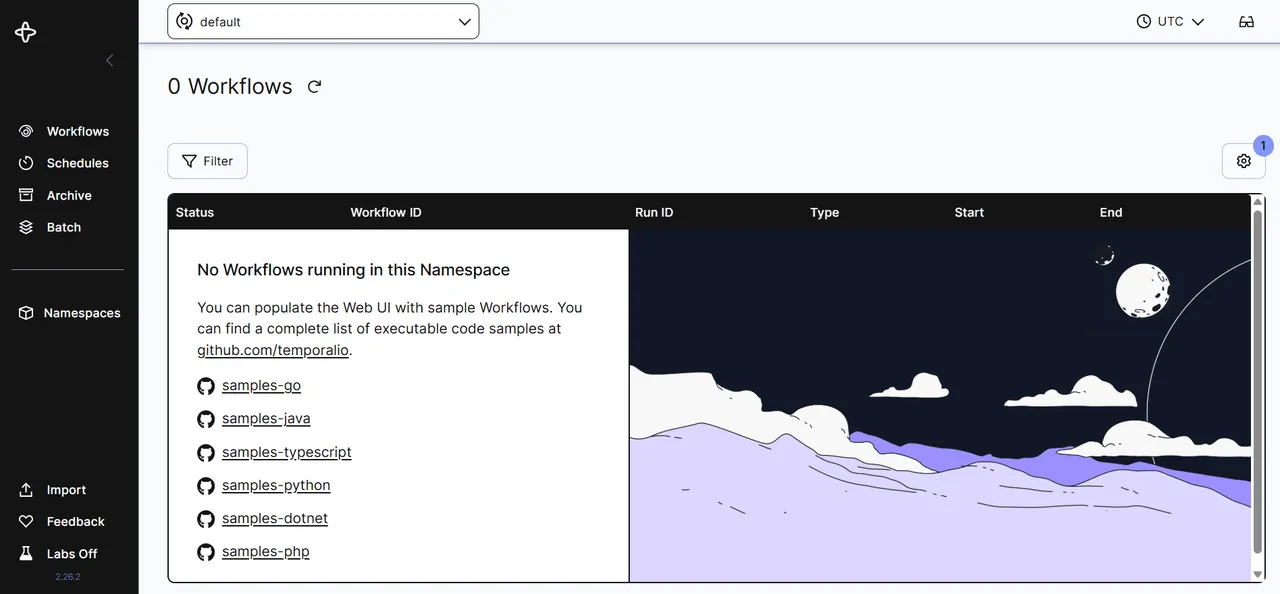Open the samples-go link
The height and width of the screenshot is (594, 1280).
pos(261,385)
